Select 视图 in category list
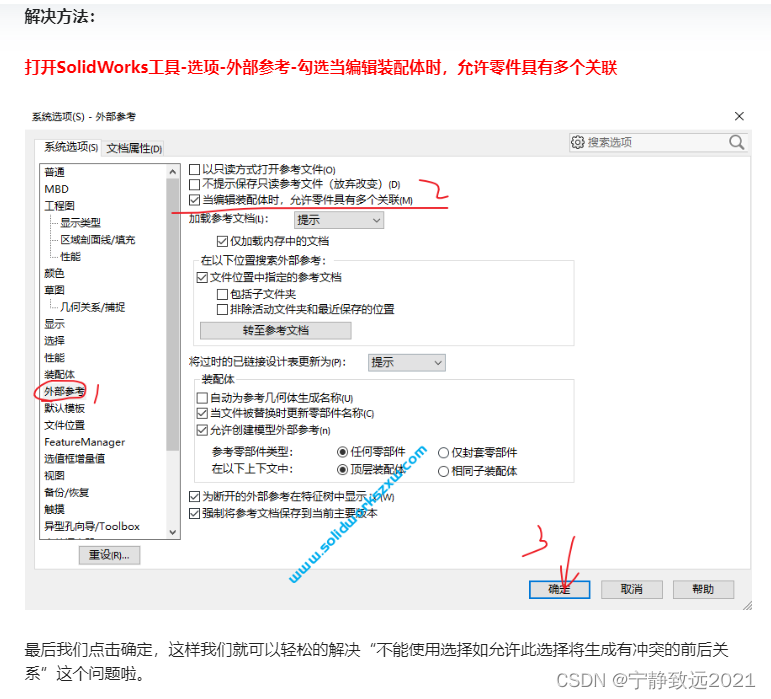 click(54, 476)
